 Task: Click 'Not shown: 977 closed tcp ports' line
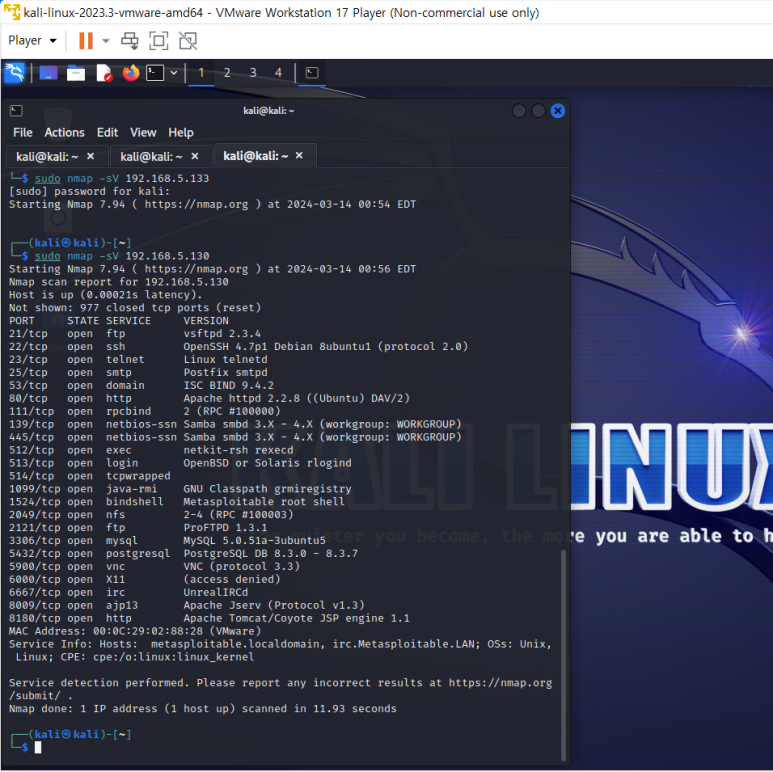pyautogui.click(x=135, y=308)
